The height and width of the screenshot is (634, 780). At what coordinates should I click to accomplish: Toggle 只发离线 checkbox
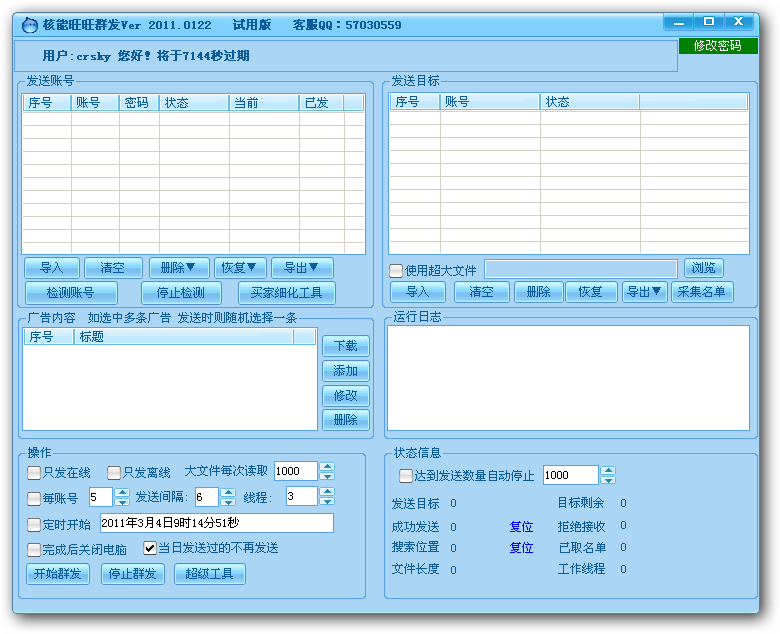[114, 472]
